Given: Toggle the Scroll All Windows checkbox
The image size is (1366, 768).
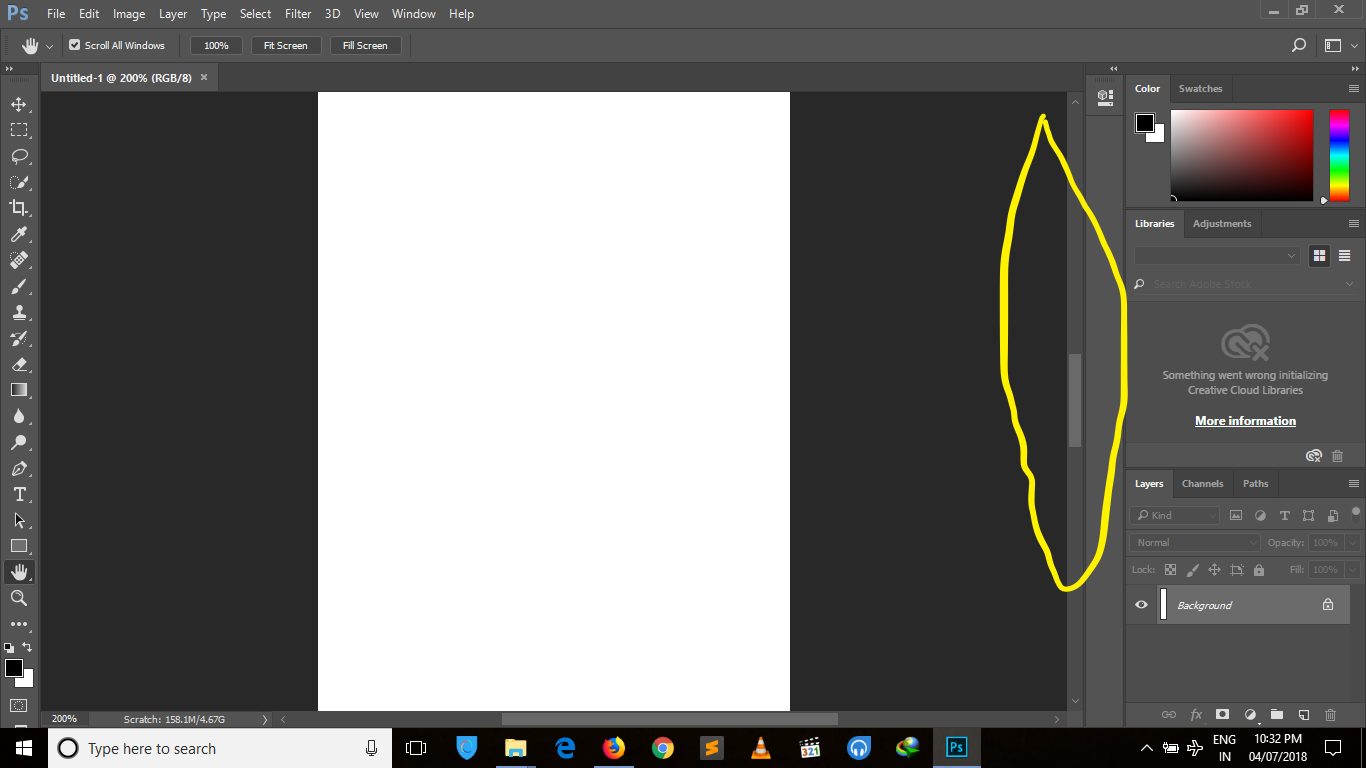Looking at the screenshot, I should 74,45.
